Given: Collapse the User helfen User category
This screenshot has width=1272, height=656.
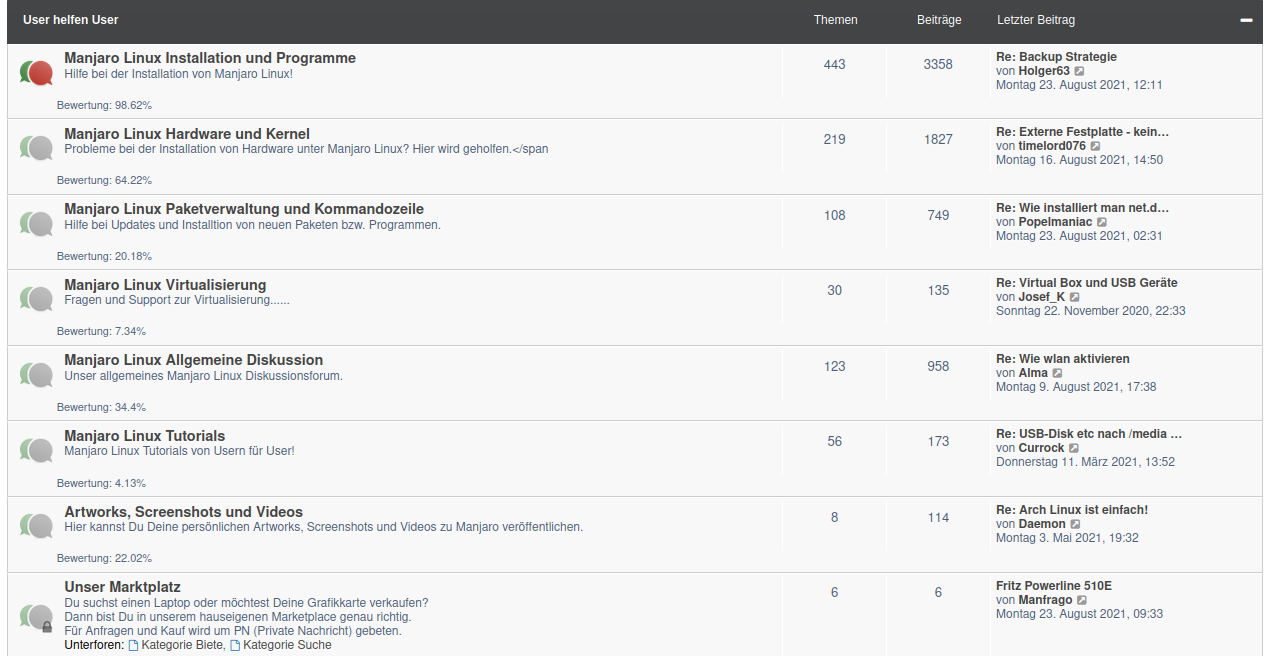Looking at the screenshot, I should point(1246,20).
